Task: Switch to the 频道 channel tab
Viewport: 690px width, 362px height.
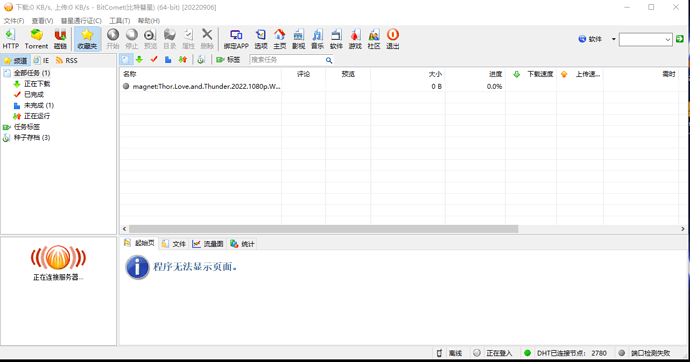Action: [15, 60]
